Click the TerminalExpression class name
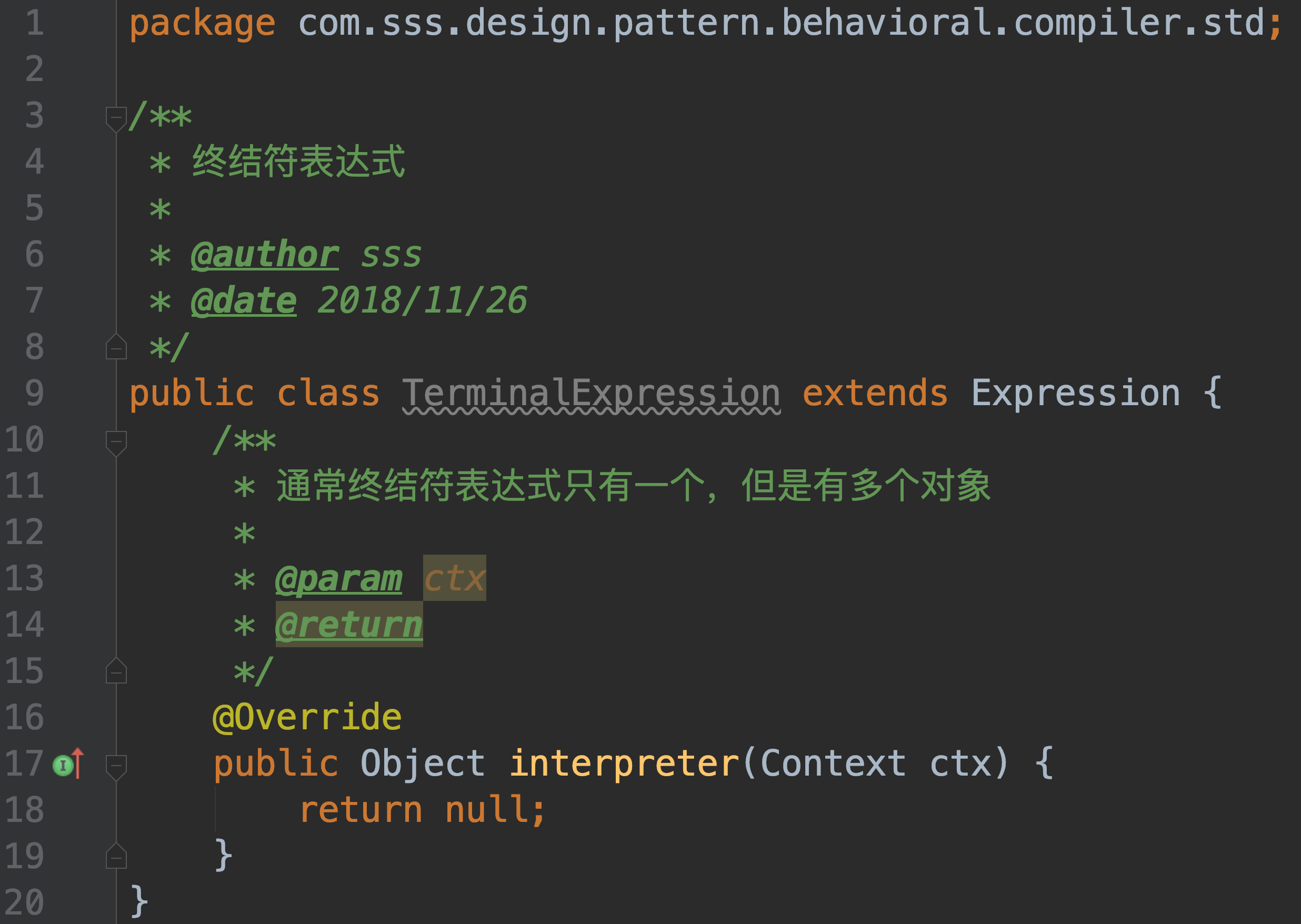 [x=592, y=393]
